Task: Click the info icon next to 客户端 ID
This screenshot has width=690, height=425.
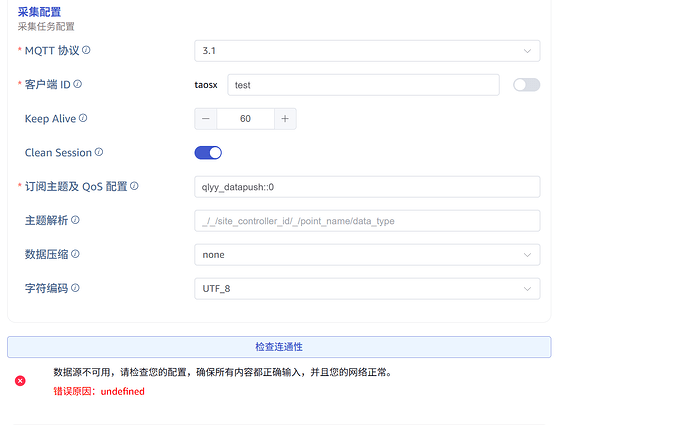Action: tap(78, 85)
